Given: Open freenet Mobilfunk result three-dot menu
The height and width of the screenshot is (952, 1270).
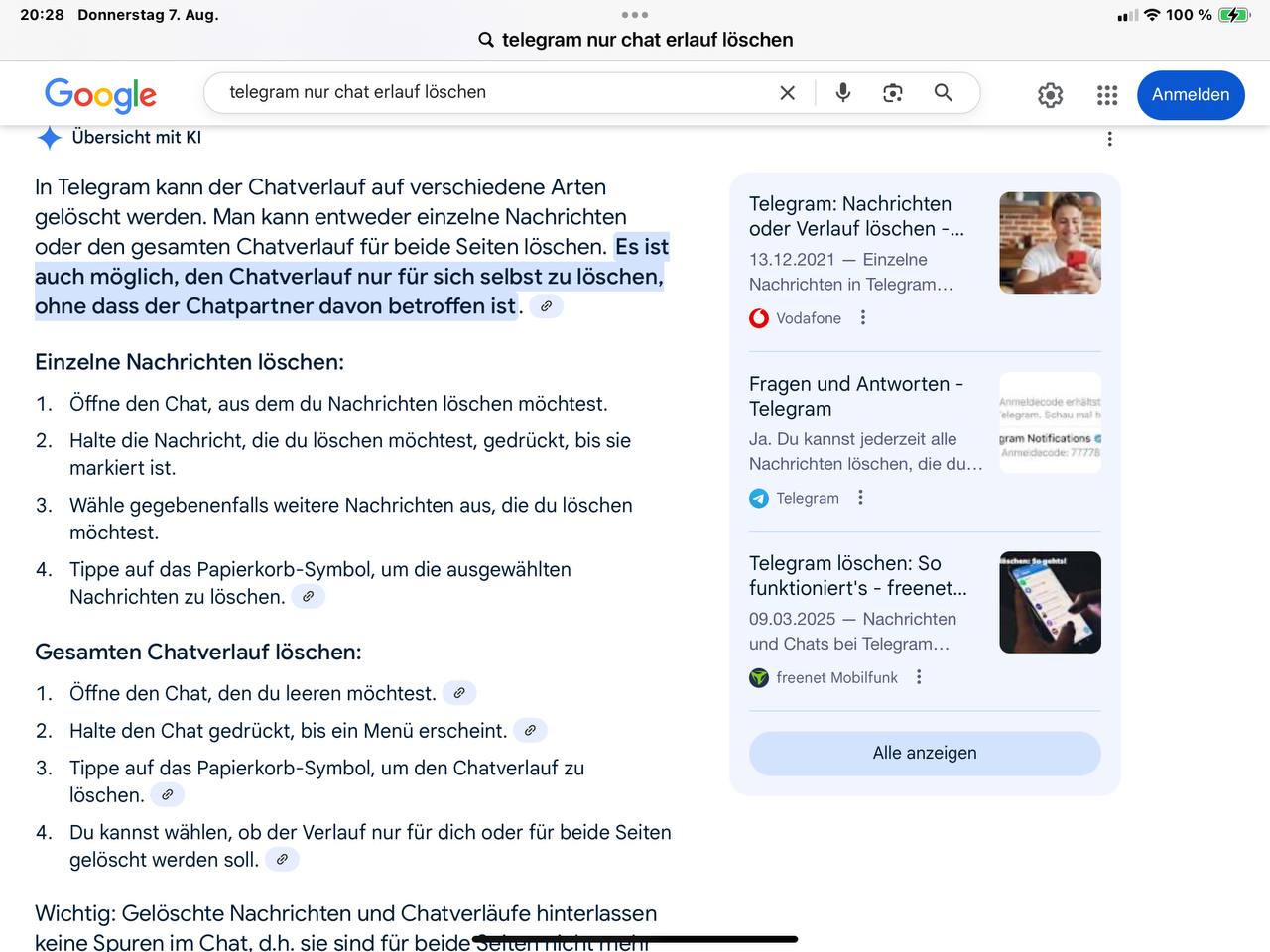Looking at the screenshot, I should coord(919,677).
